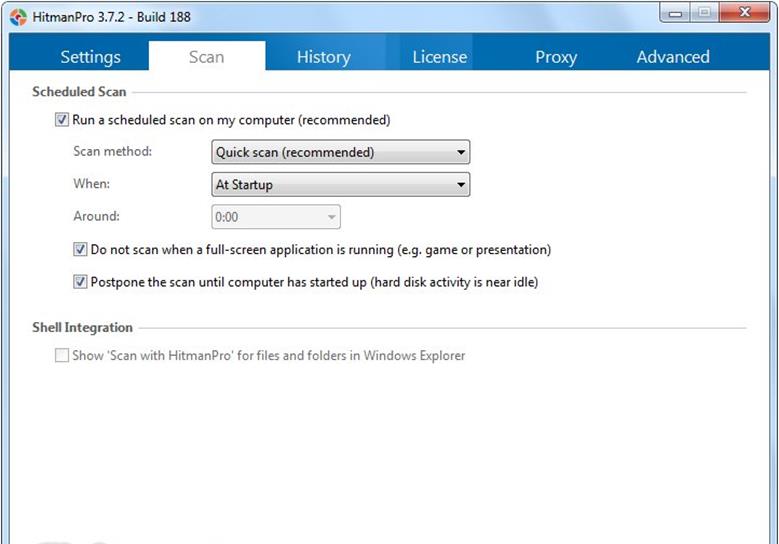Toggle Postpone the scan until computer started up
This screenshot has height=544, width=779.
[80, 282]
